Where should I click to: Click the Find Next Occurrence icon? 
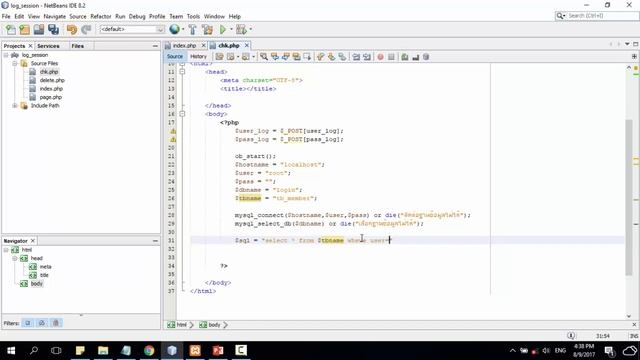pos(286,57)
